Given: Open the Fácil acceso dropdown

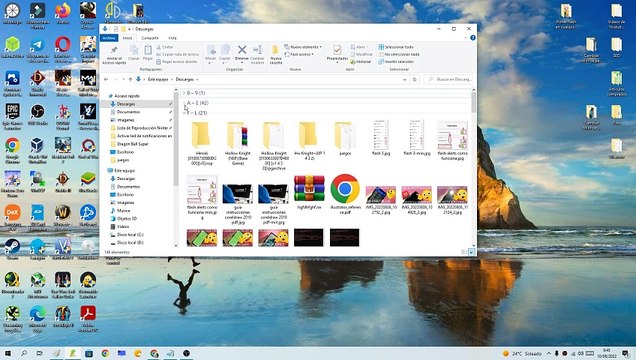Looking at the screenshot, I should (300, 54).
